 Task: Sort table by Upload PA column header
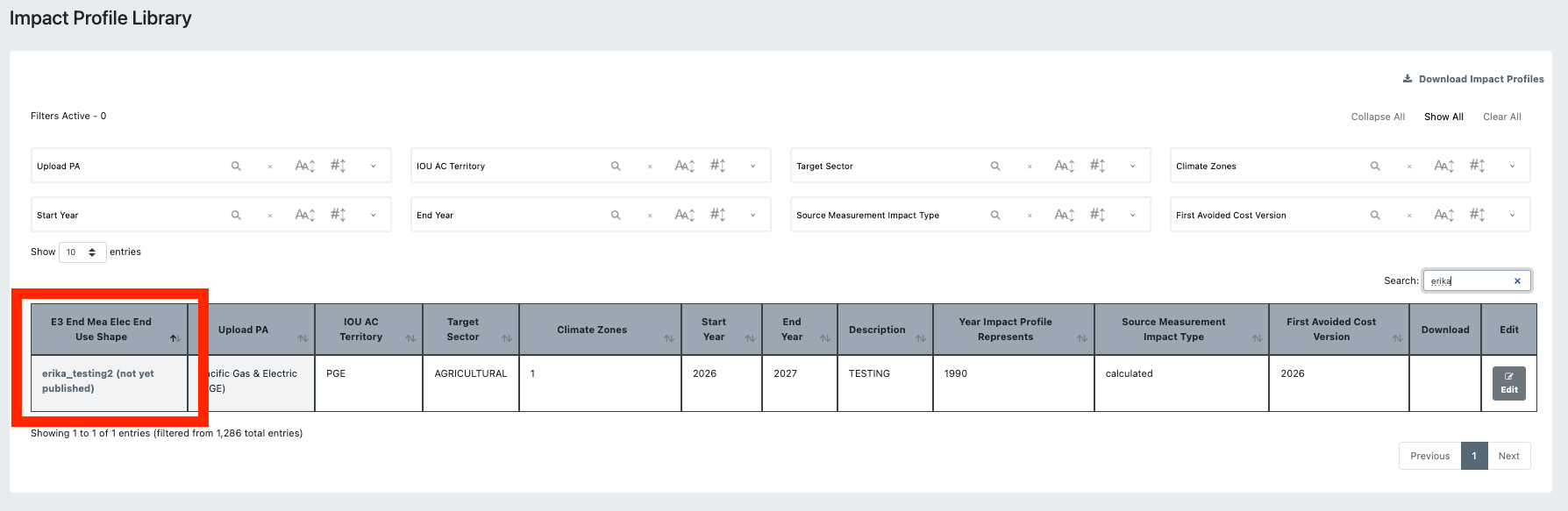[x=252, y=330]
